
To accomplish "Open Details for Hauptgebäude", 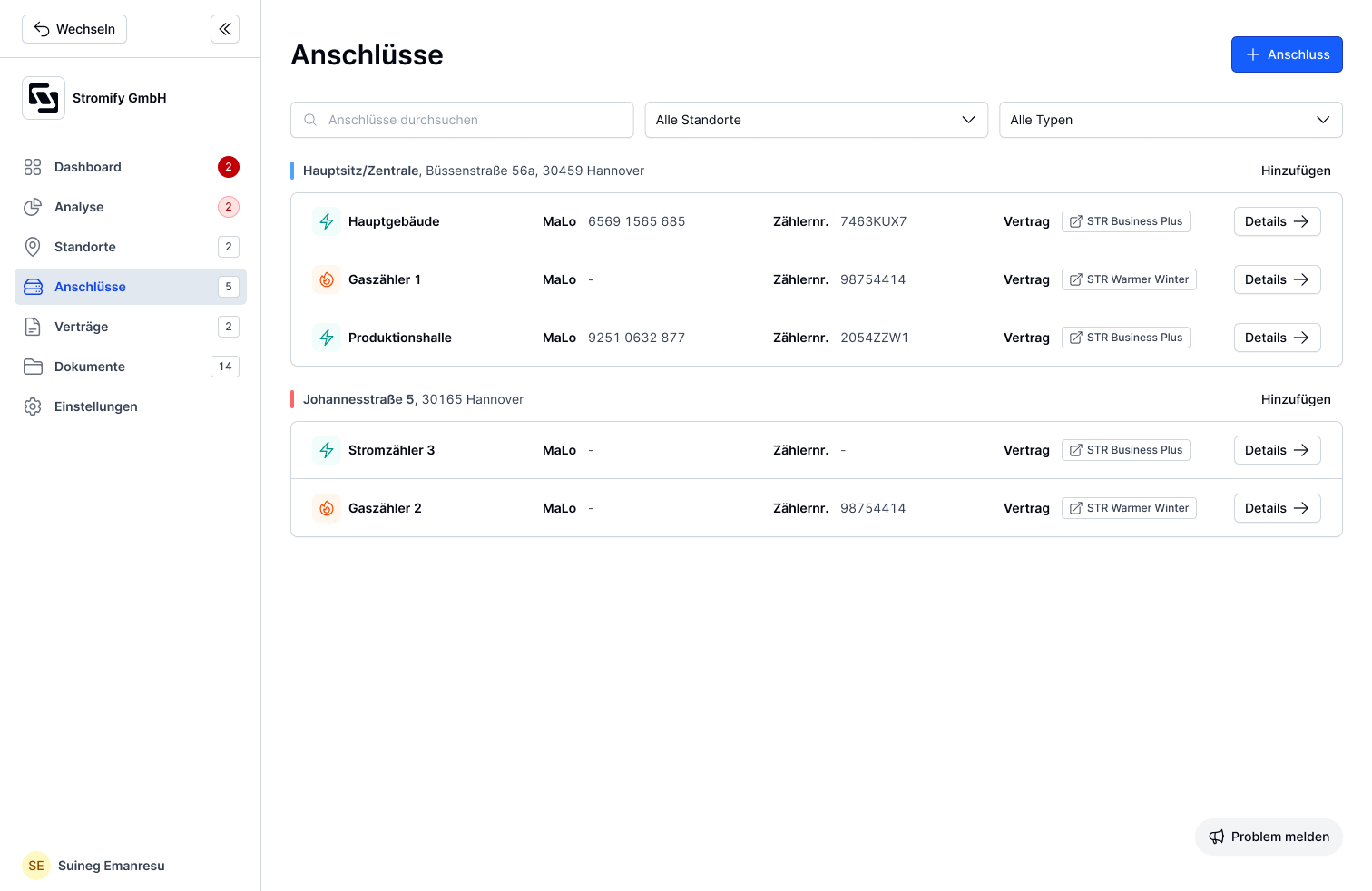I will pos(1277,221).
